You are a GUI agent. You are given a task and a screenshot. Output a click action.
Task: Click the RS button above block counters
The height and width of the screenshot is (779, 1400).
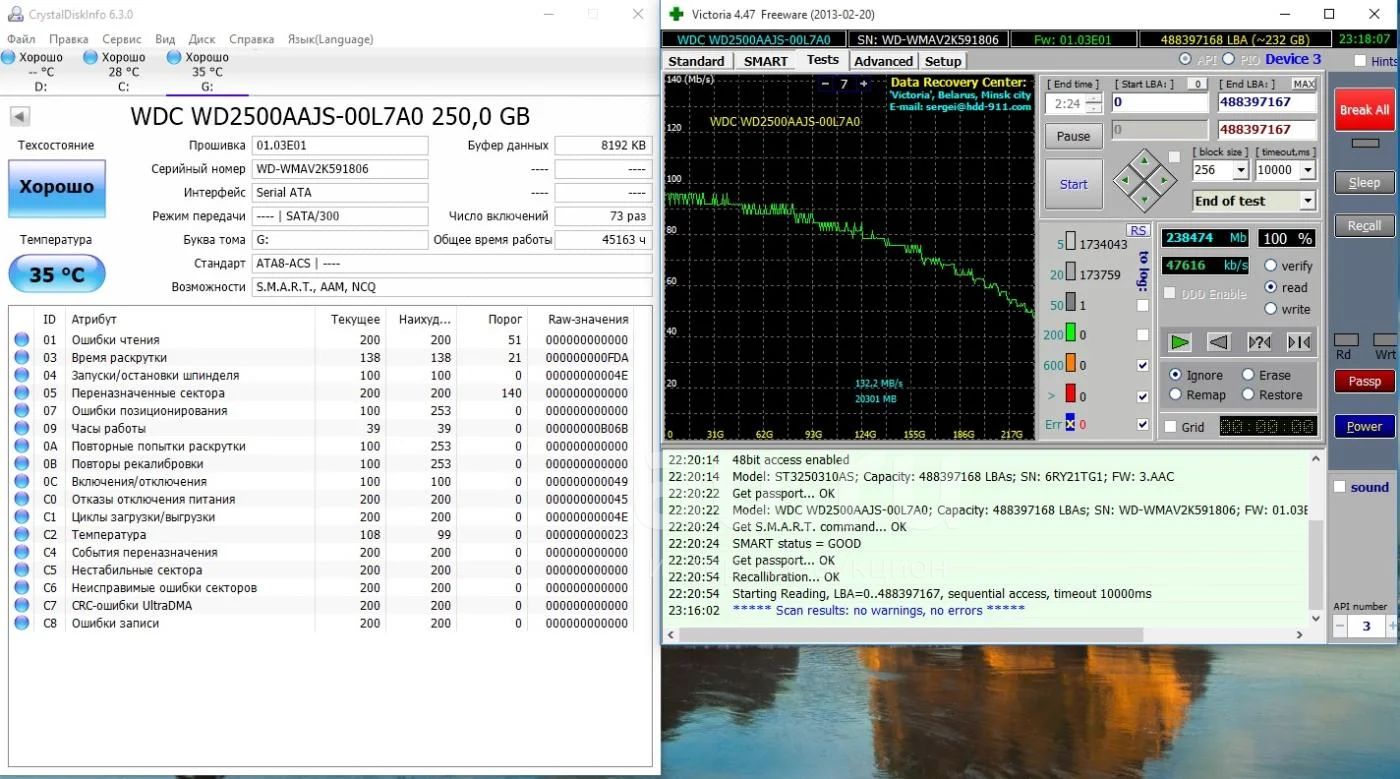[x=1138, y=230]
